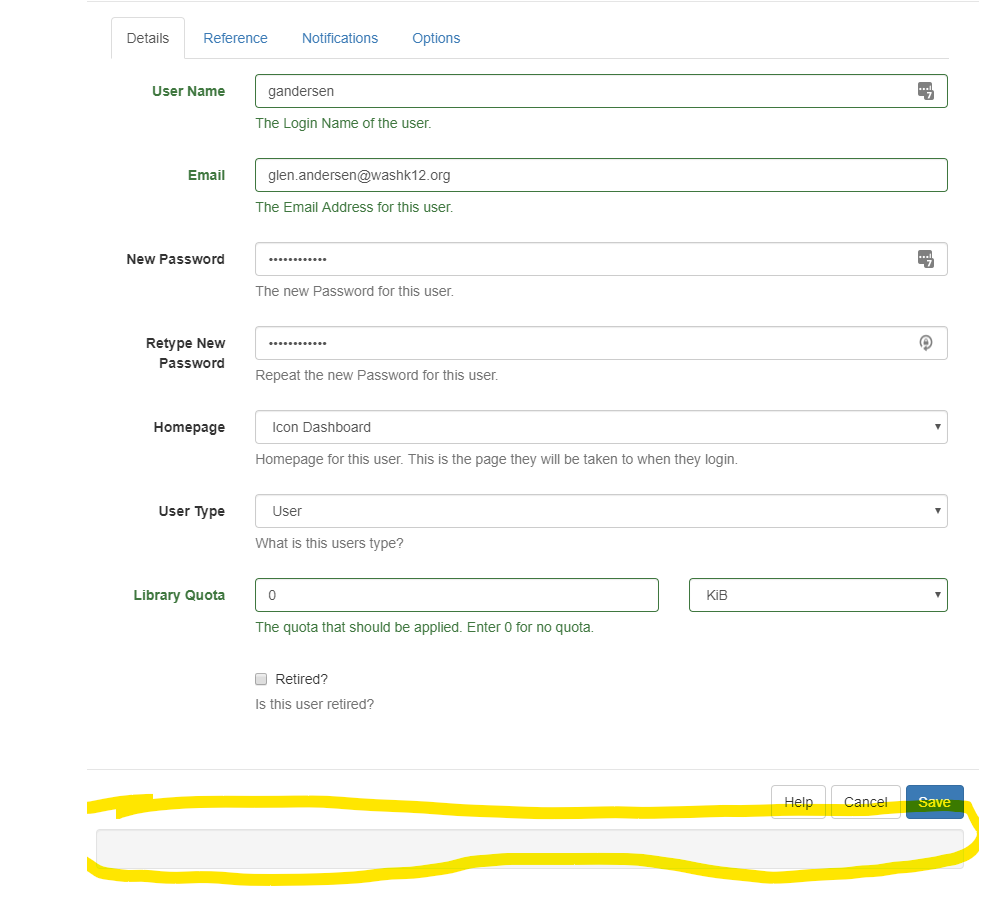Viewport: 982px width, 897px height.
Task: Focus the New Password field
Action: (x=601, y=259)
